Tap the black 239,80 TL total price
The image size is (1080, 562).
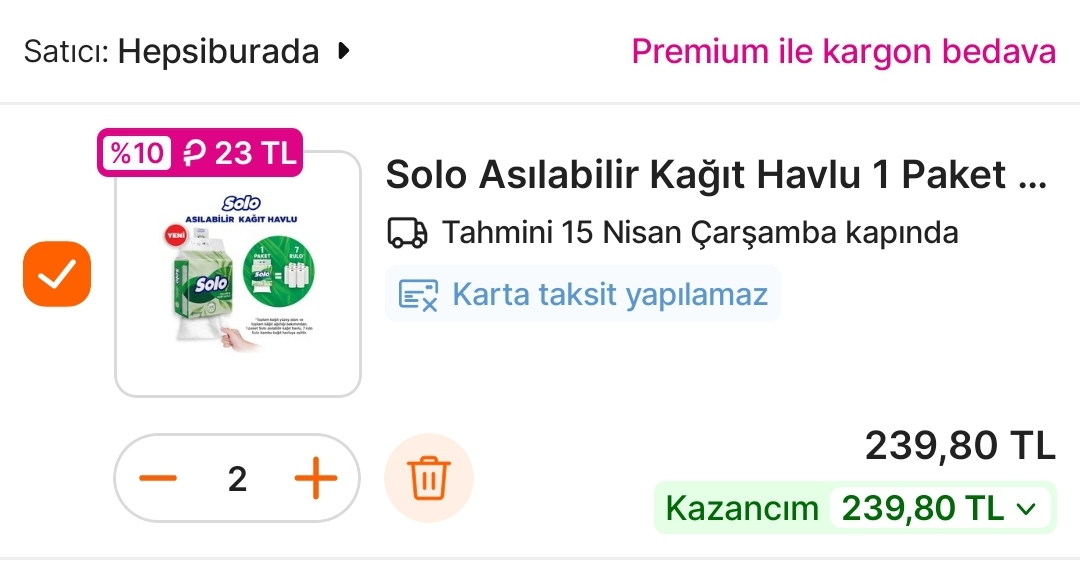click(960, 446)
